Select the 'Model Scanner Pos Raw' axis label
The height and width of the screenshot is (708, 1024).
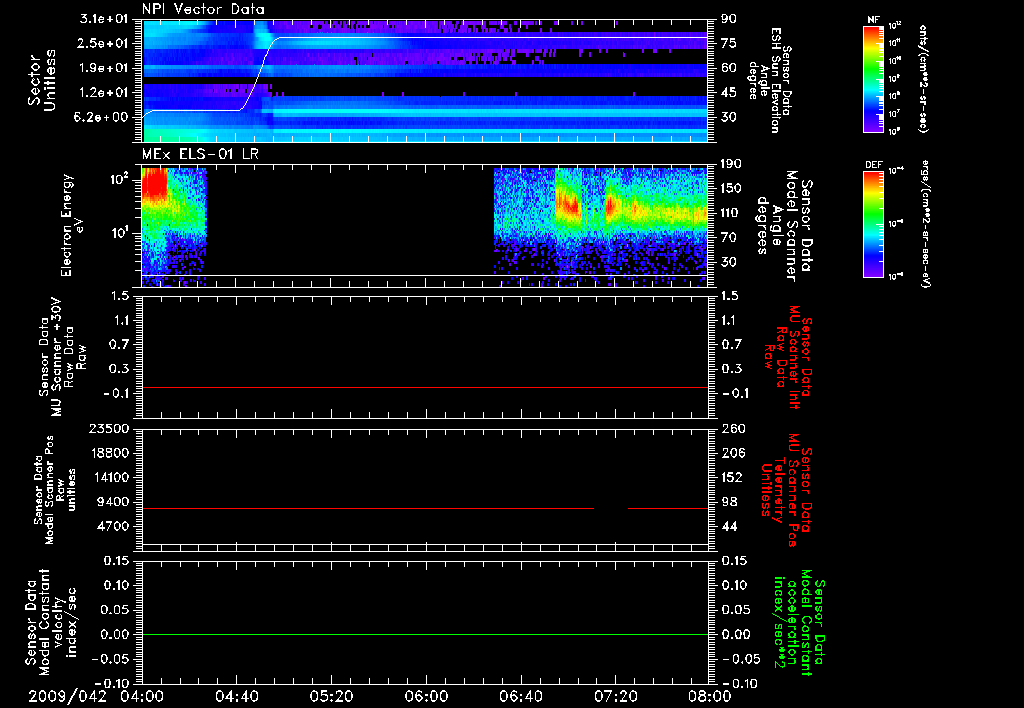pos(55,490)
